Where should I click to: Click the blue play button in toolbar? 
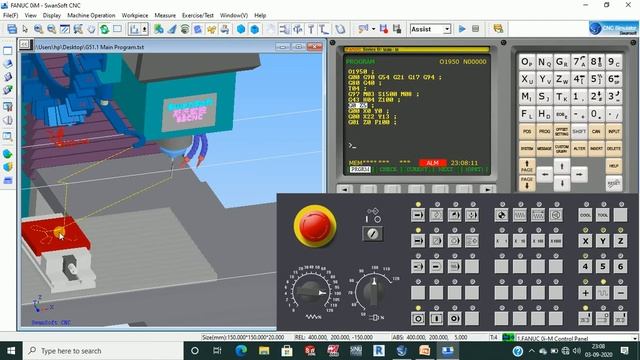[x=462, y=29]
